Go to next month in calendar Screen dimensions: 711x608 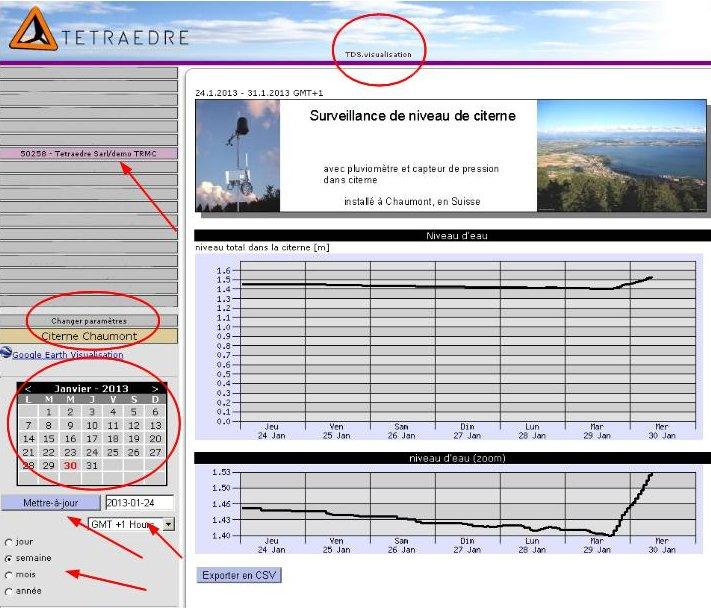click(x=155, y=388)
